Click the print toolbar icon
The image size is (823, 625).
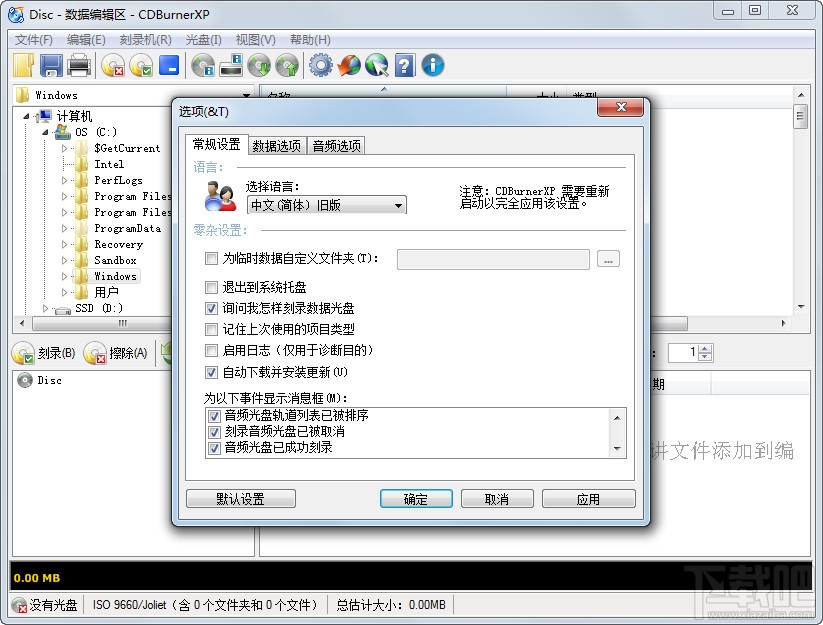tap(81, 65)
